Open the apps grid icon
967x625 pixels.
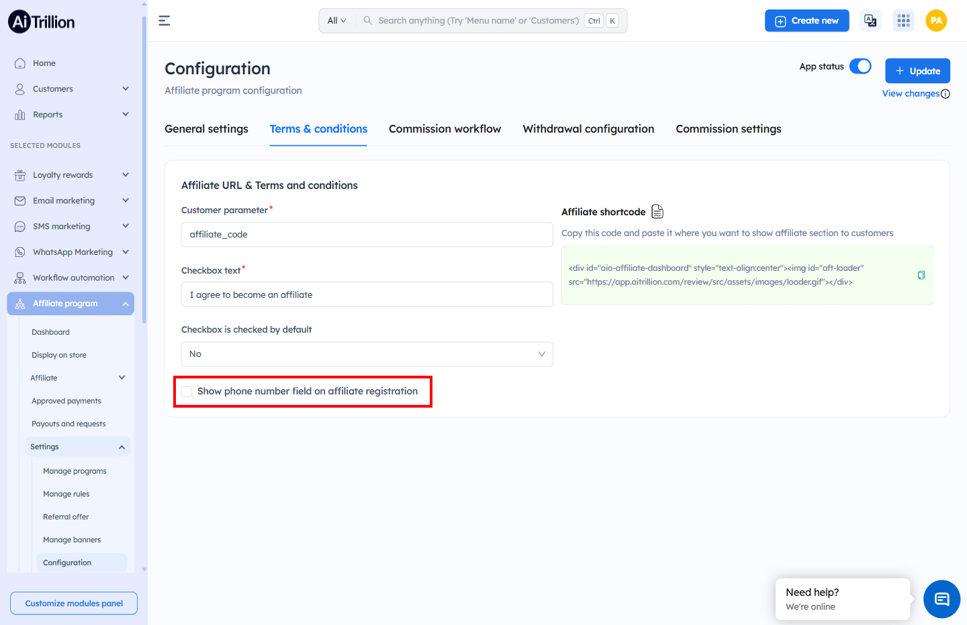click(x=903, y=20)
